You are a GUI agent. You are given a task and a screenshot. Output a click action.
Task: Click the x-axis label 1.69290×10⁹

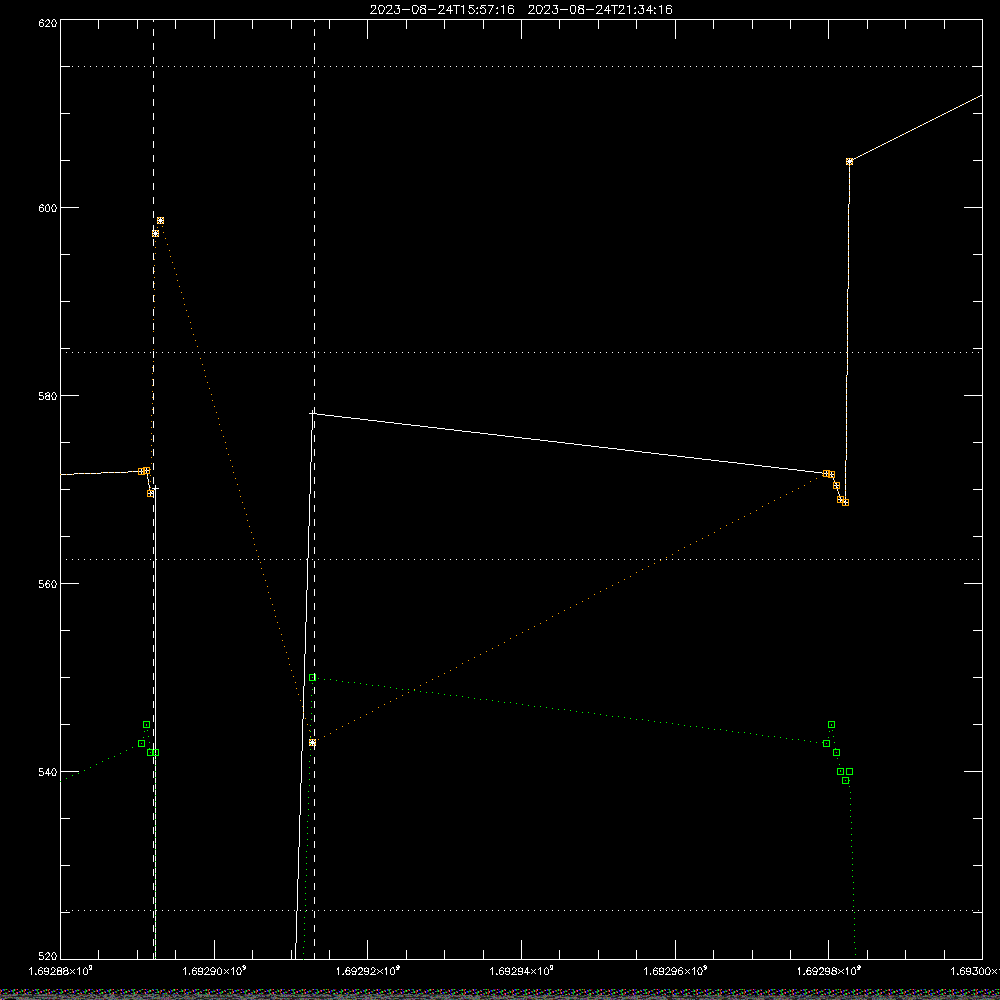click(x=214, y=971)
